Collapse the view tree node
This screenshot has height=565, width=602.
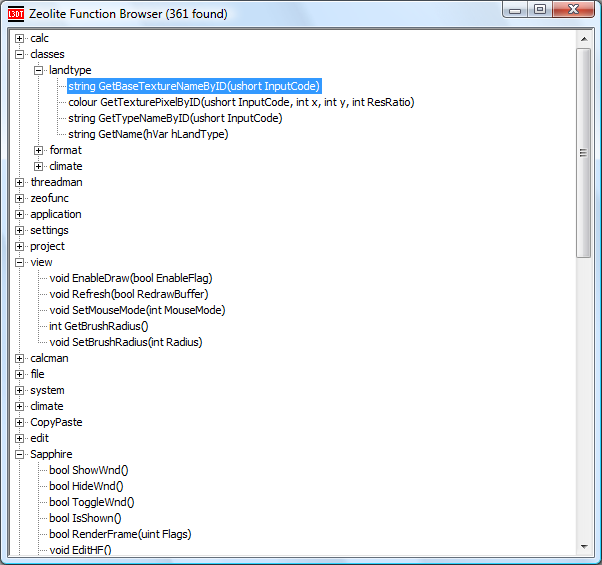pos(20,262)
